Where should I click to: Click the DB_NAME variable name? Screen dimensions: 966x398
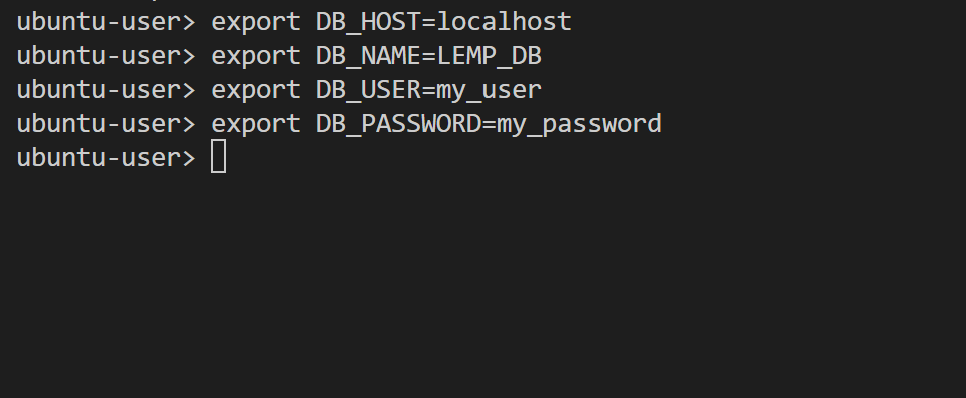368,56
